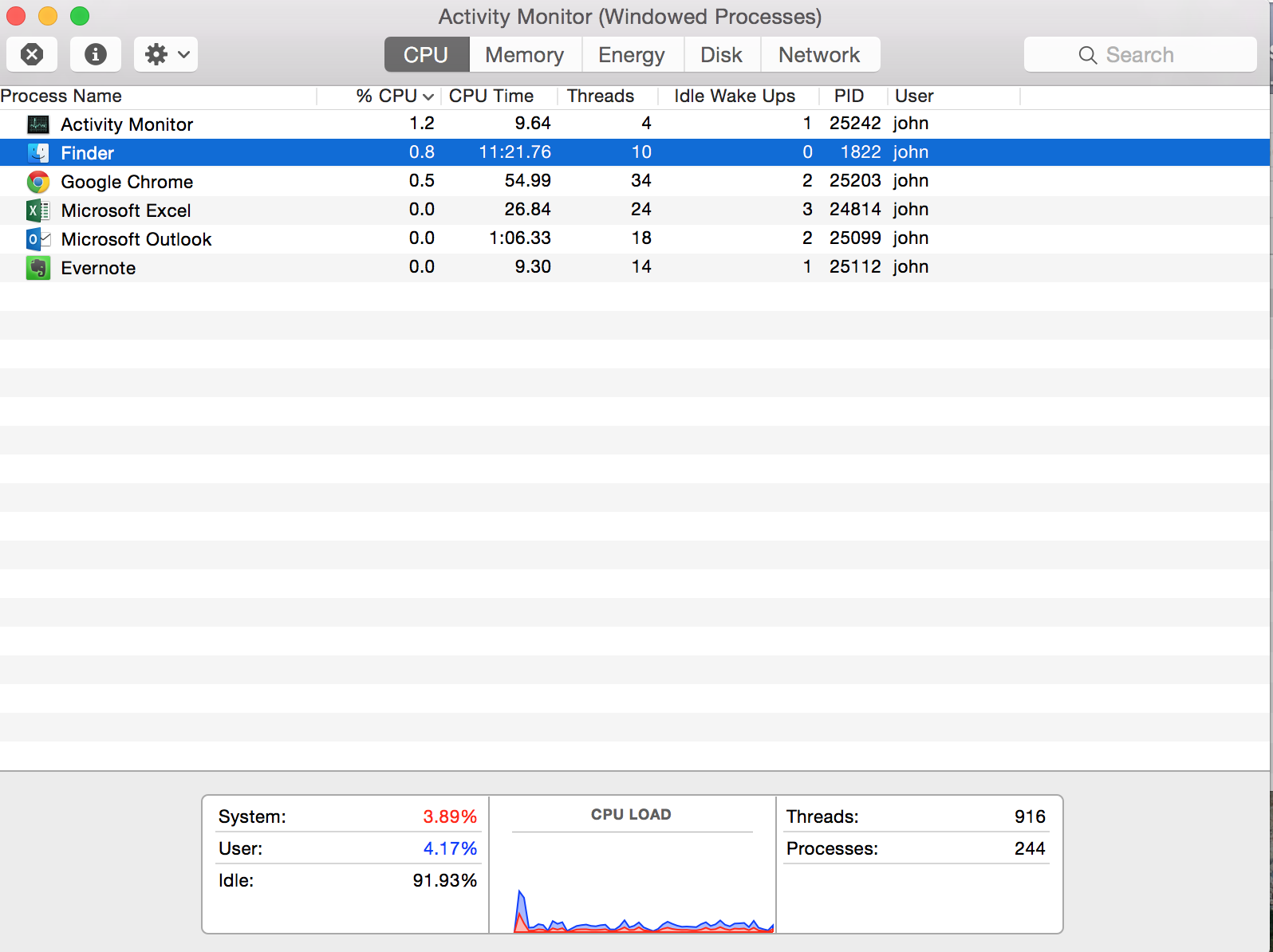The image size is (1273, 952).
Task: Select the Evernote process name
Action: click(98, 268)
